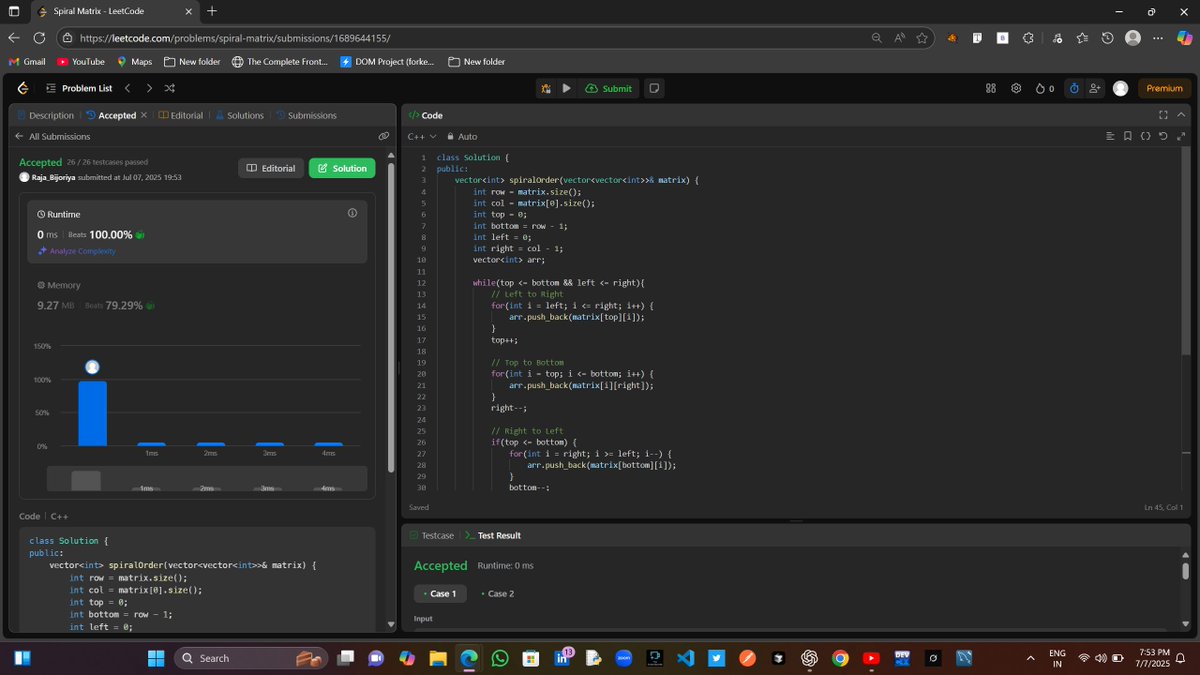Image resolution: width=1200 pixels, height=675 pixels.
Task: Click the taskbar Search box
Action: 250,658
